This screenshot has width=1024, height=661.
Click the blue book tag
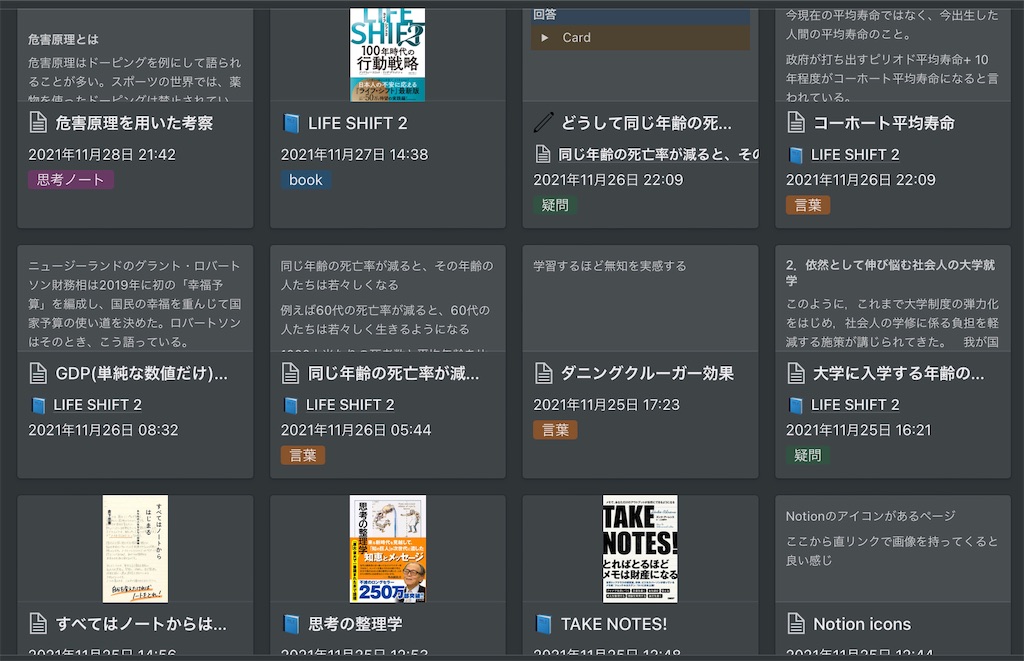point(306,180)
